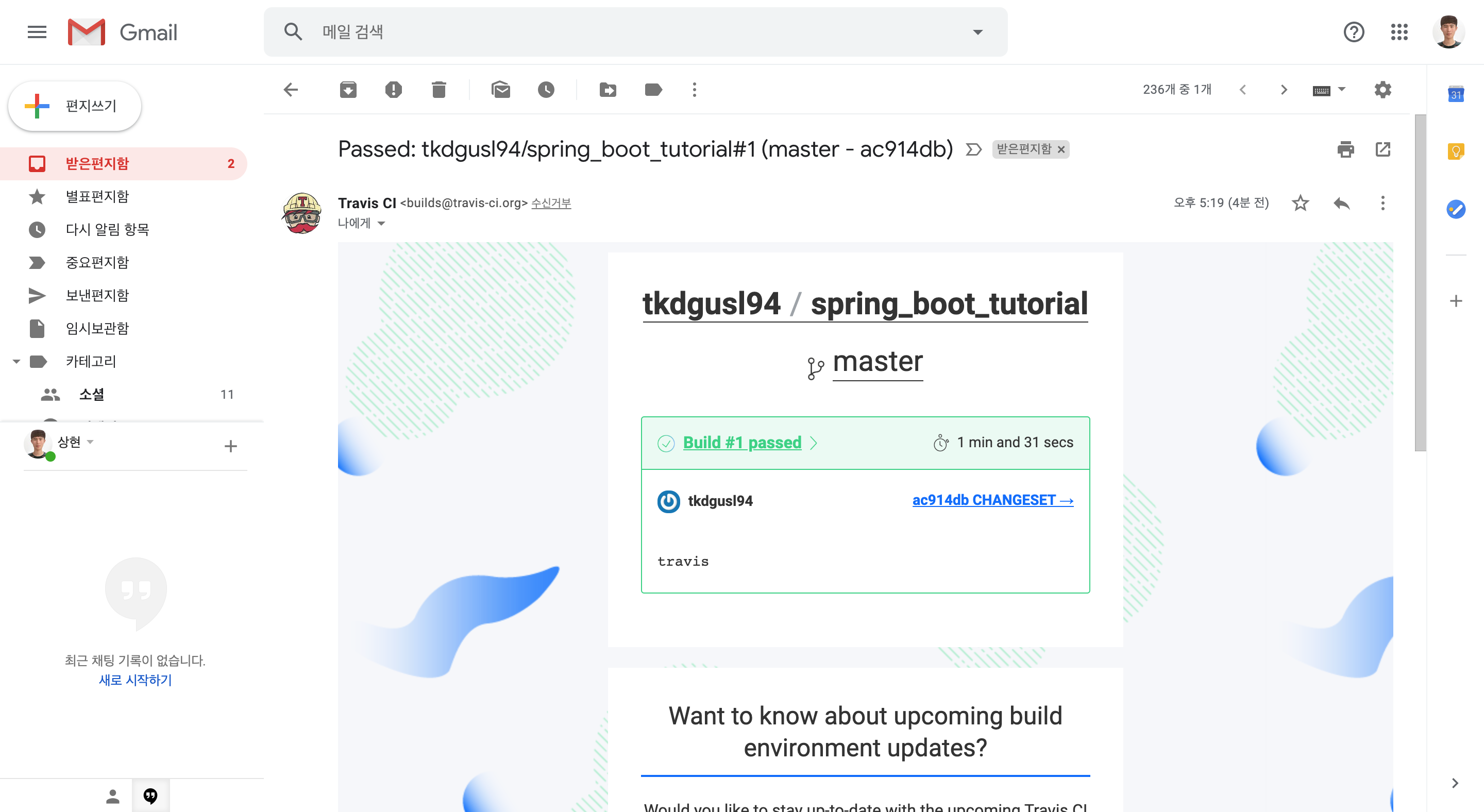Open the Labels tag icon
The width and height of the screenshot is (1484, 812).
click(653, 89)
